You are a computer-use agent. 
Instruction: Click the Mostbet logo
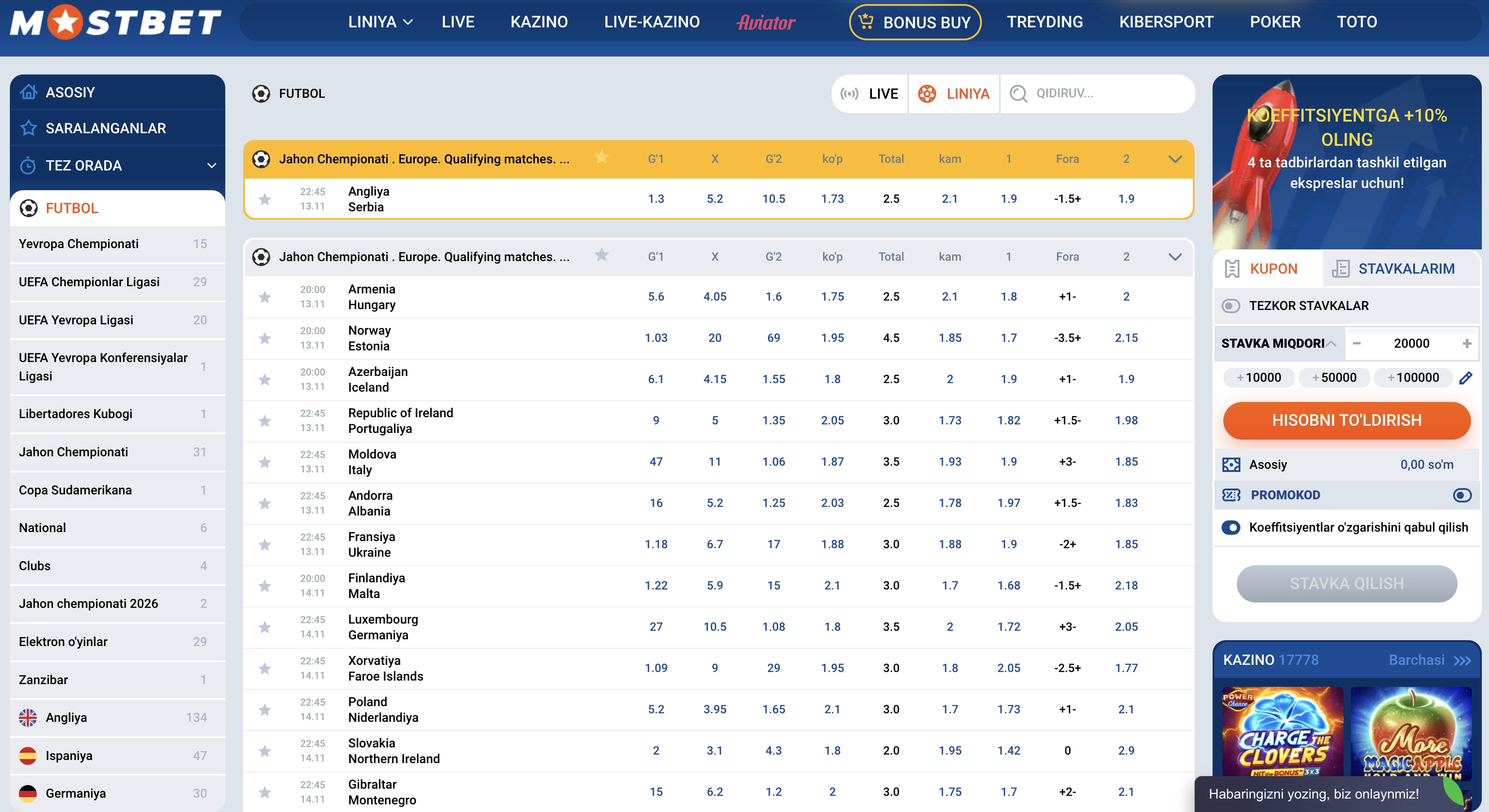116,22
